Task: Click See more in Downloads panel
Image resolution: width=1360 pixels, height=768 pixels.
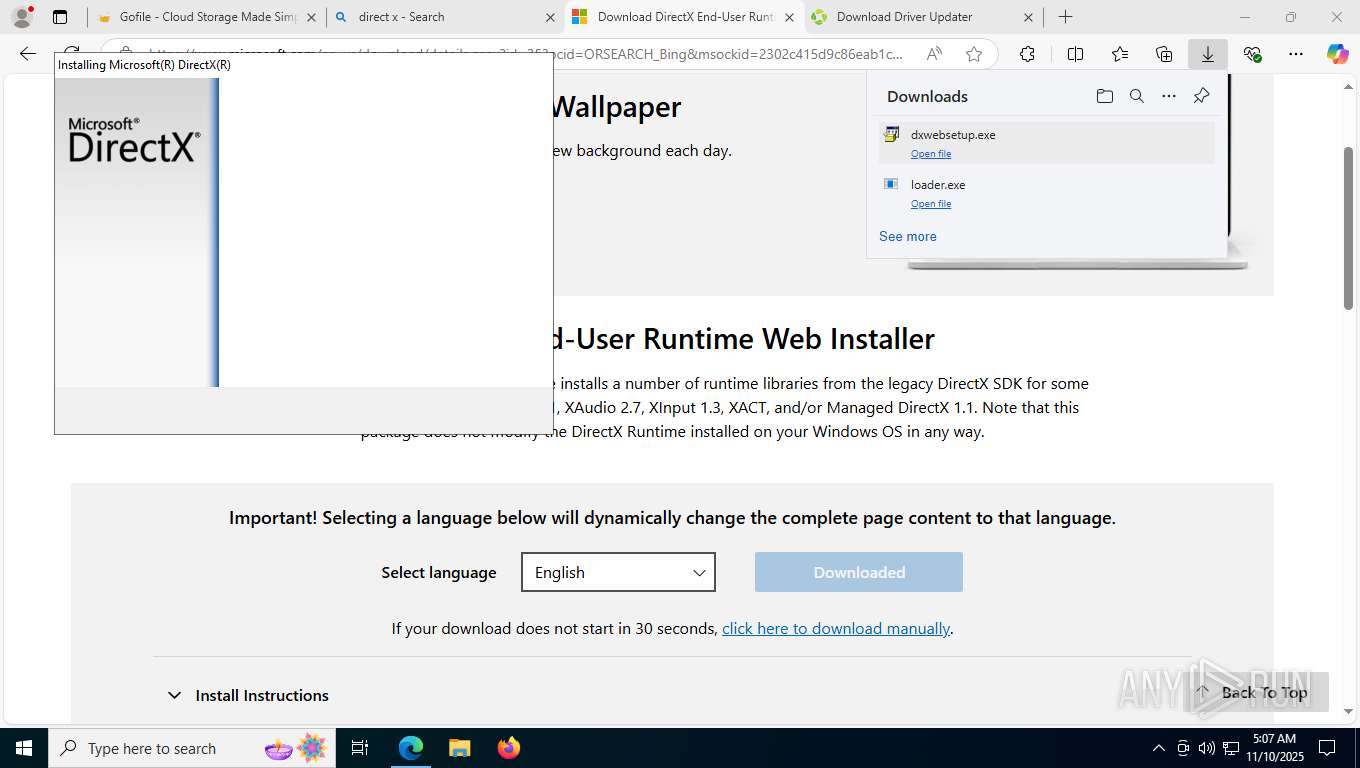Action: tap(908, 237)
